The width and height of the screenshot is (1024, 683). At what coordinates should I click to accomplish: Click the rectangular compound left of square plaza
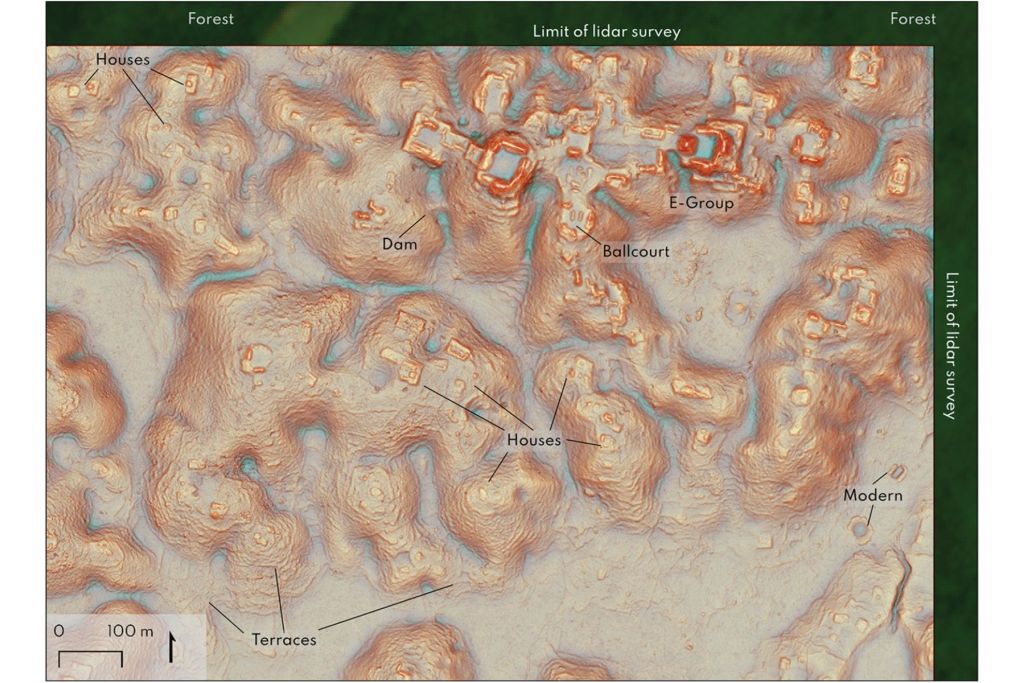435,137
